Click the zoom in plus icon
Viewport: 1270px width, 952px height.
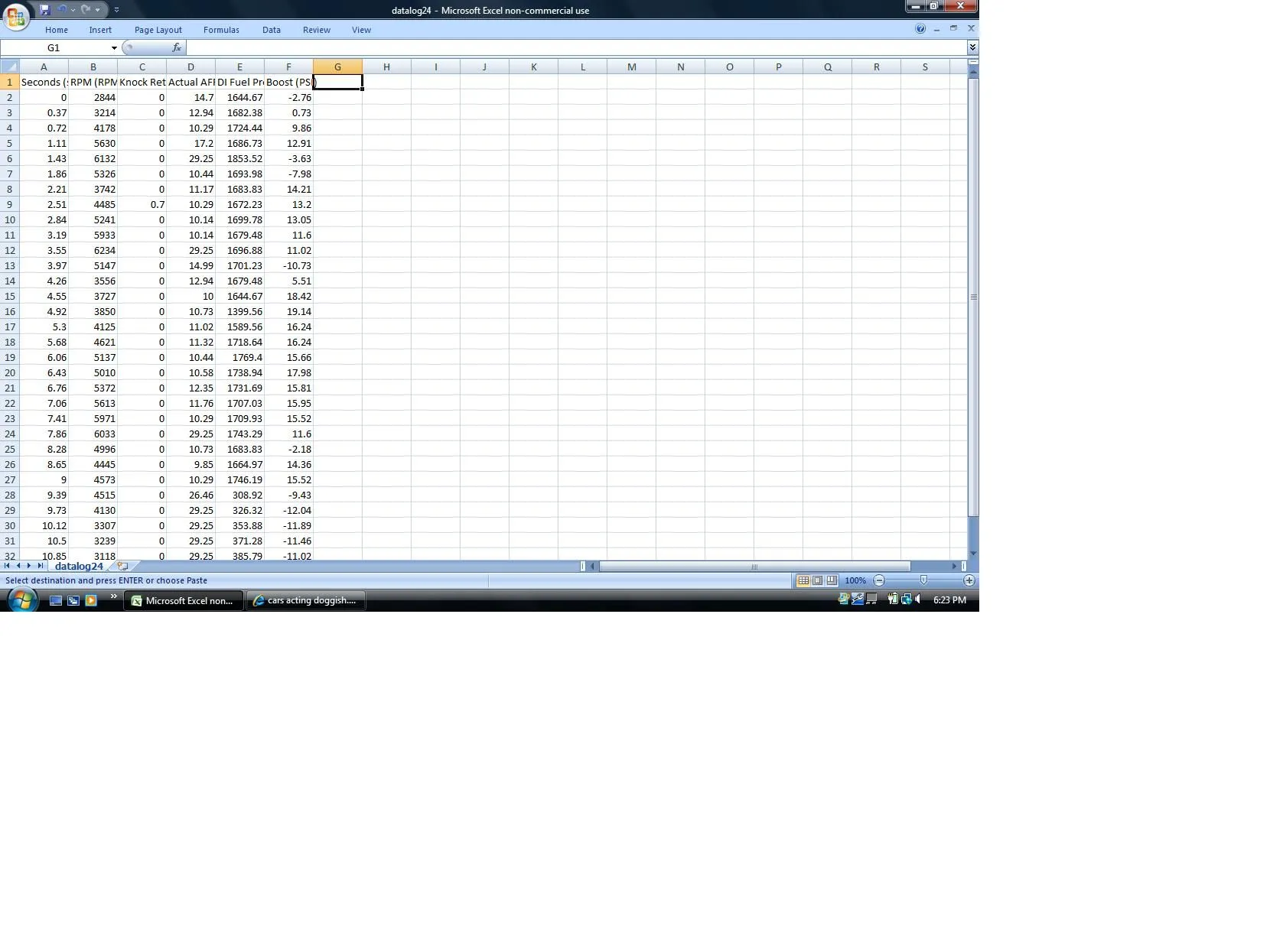pos(969,580)
